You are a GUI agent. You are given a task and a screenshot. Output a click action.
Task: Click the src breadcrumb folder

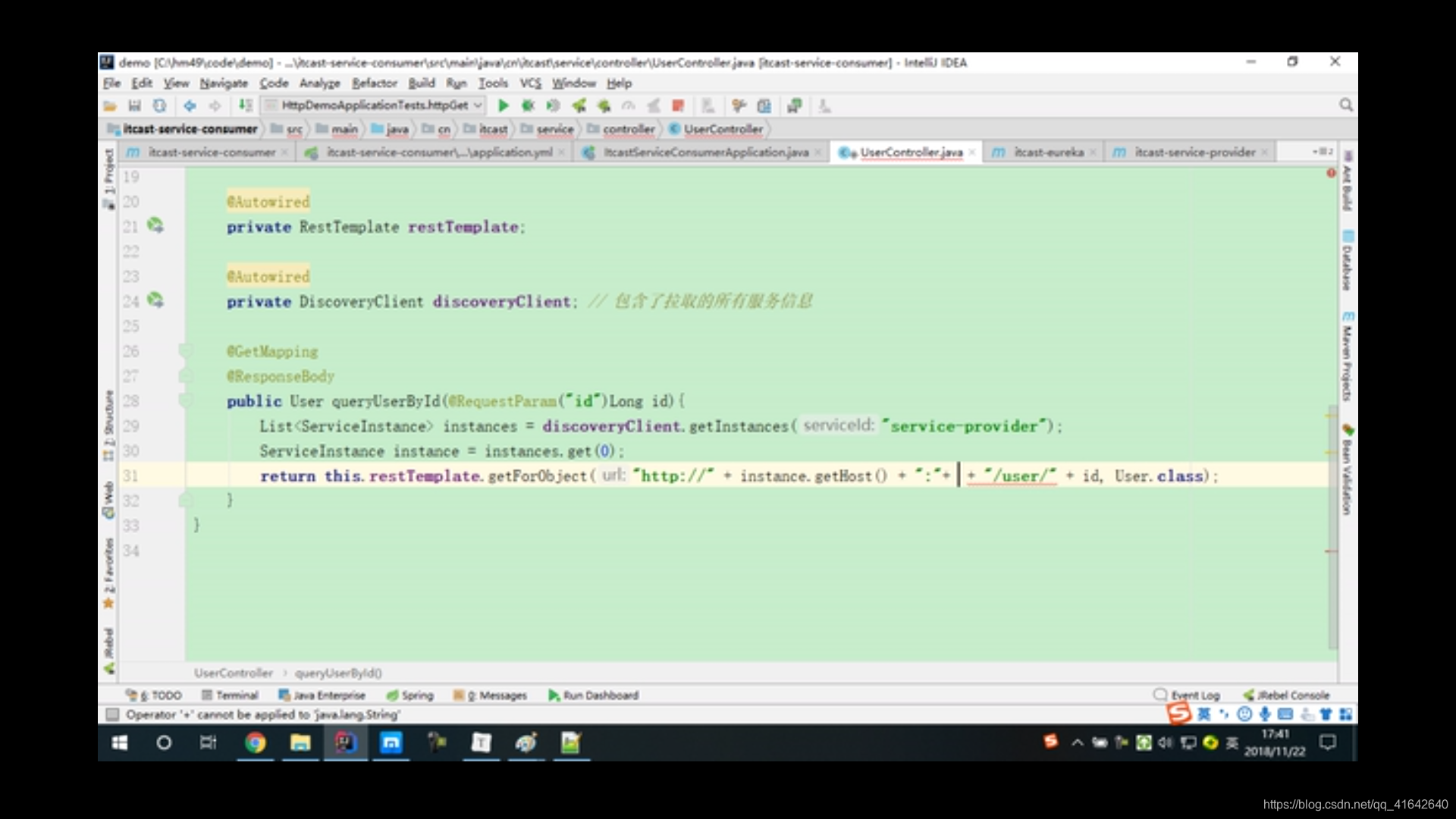tap(287, 130)
